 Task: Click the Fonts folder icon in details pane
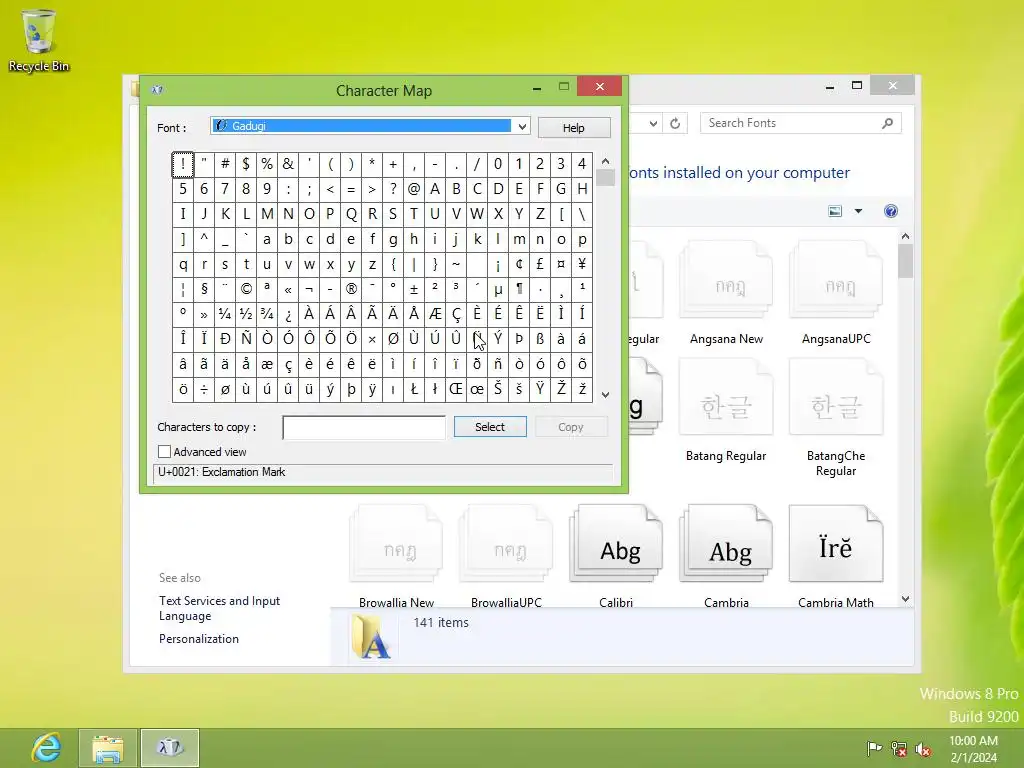coord(370,637)
